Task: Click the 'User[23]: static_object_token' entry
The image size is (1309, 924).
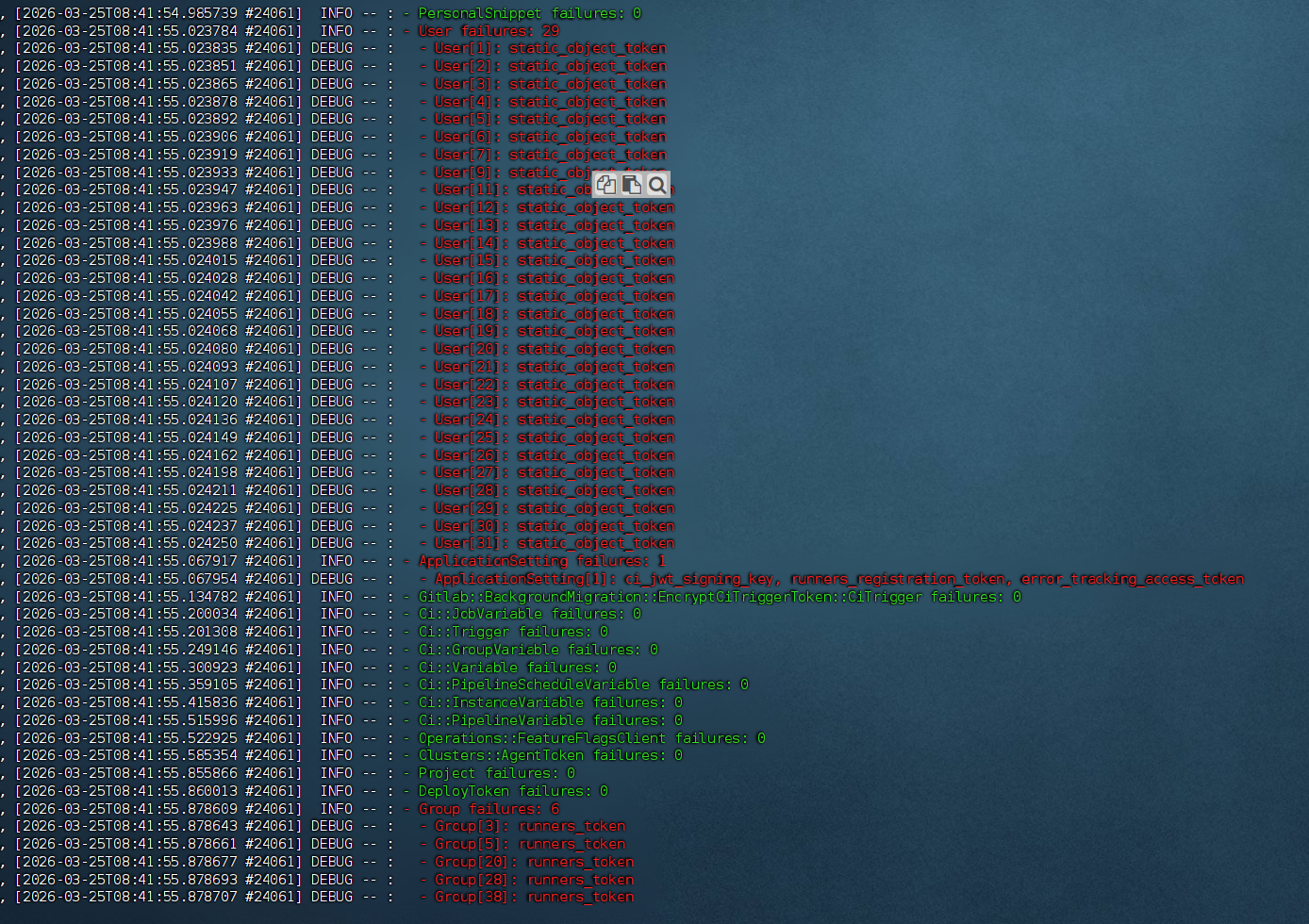Action: [x=555, y=402]
